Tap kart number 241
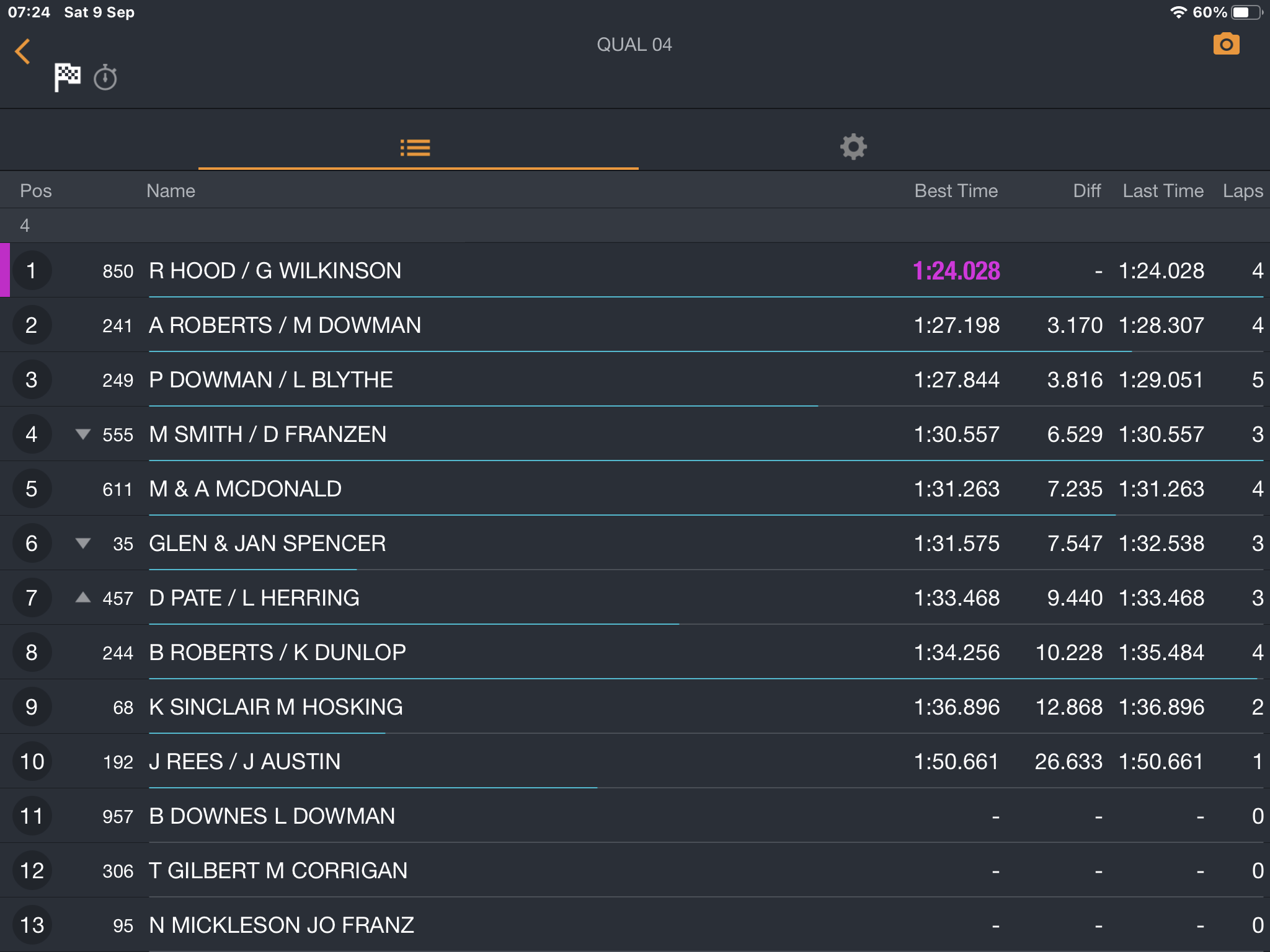Viewport: 1270px width, 952px height. [118, 326]
